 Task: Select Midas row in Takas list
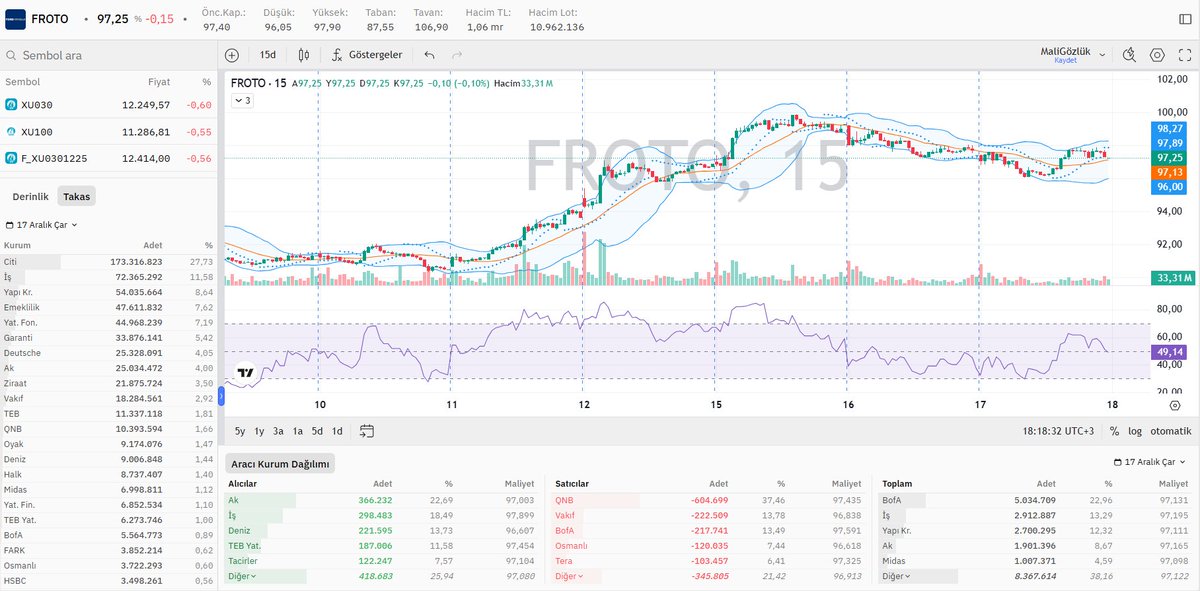click(x=109, y=490)
